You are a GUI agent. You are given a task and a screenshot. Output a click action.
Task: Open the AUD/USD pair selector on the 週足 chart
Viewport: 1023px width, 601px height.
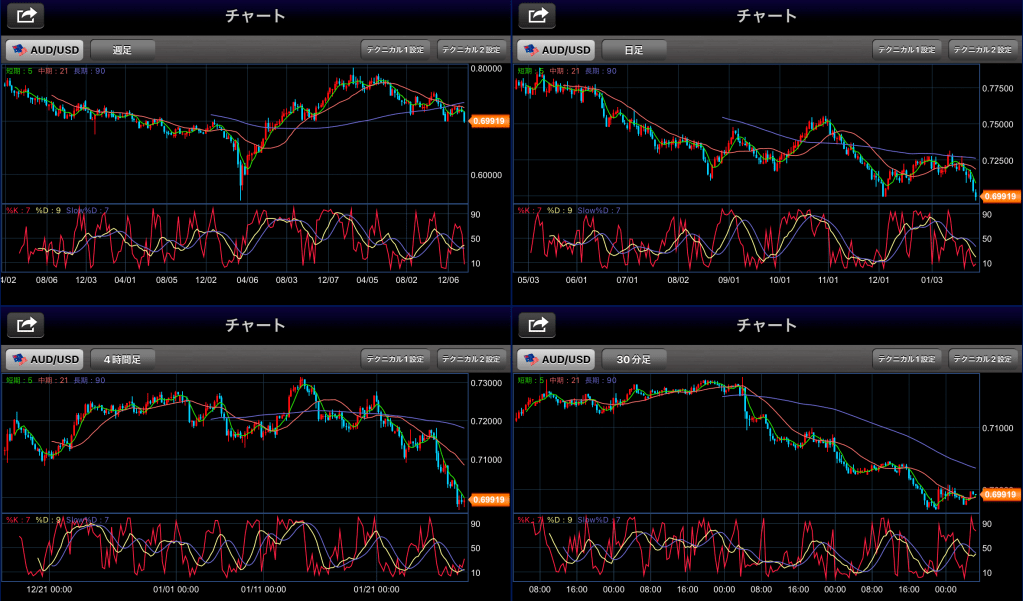pos(44,49)
